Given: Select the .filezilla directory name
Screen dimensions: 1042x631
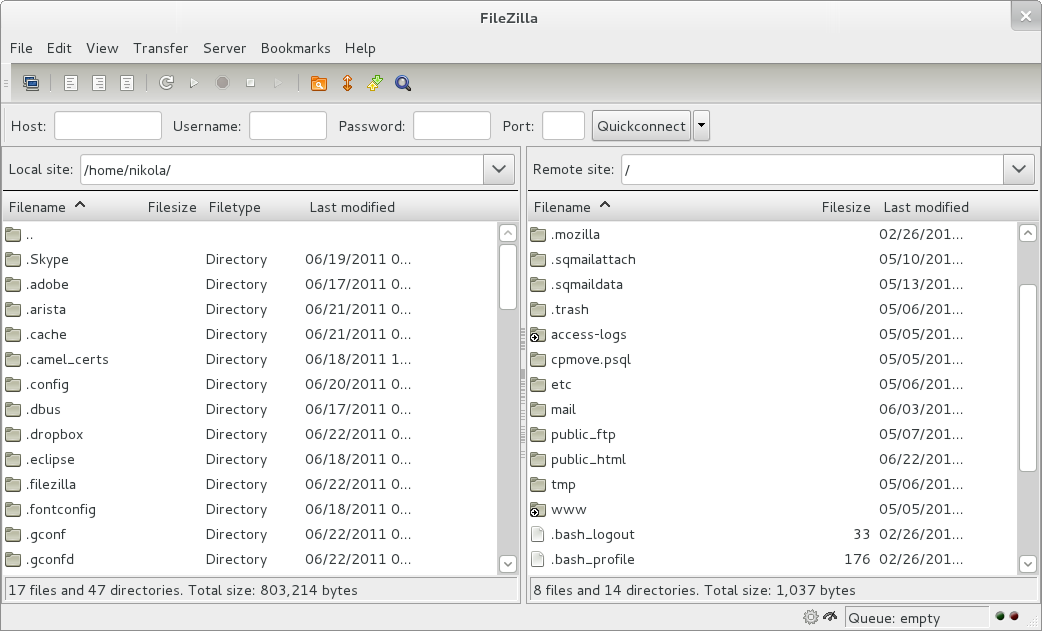Looking at the screenshot, I should pyautogui.click(x=51, y=485).
